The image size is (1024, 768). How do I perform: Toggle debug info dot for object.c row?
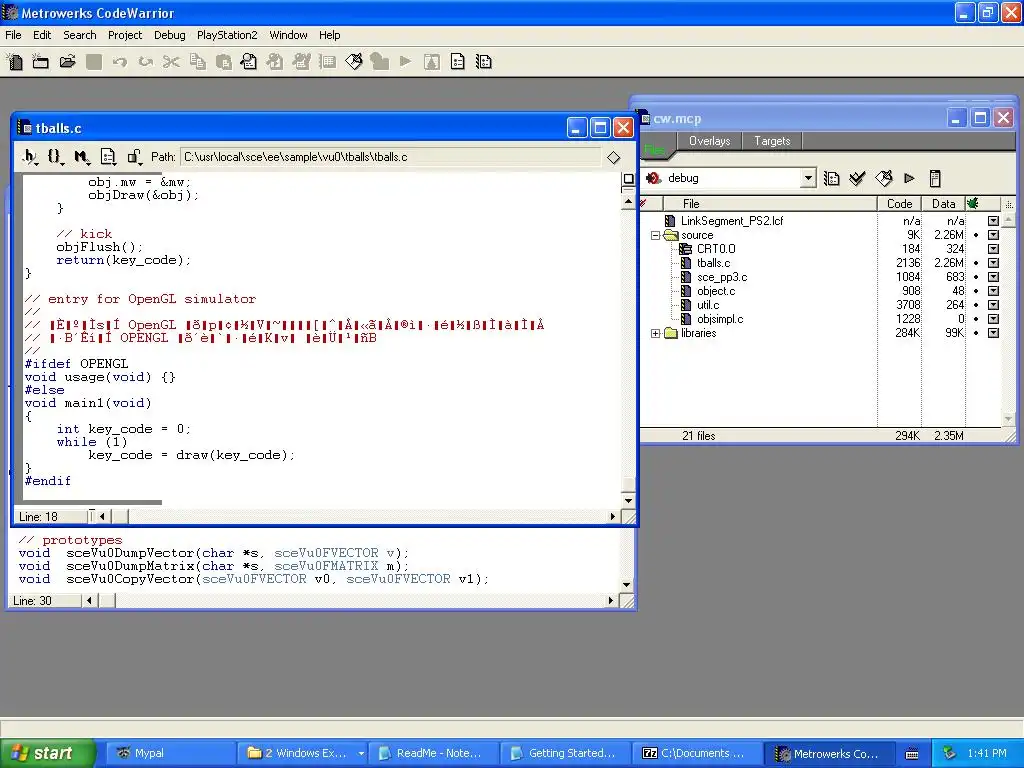pos(976,291)
